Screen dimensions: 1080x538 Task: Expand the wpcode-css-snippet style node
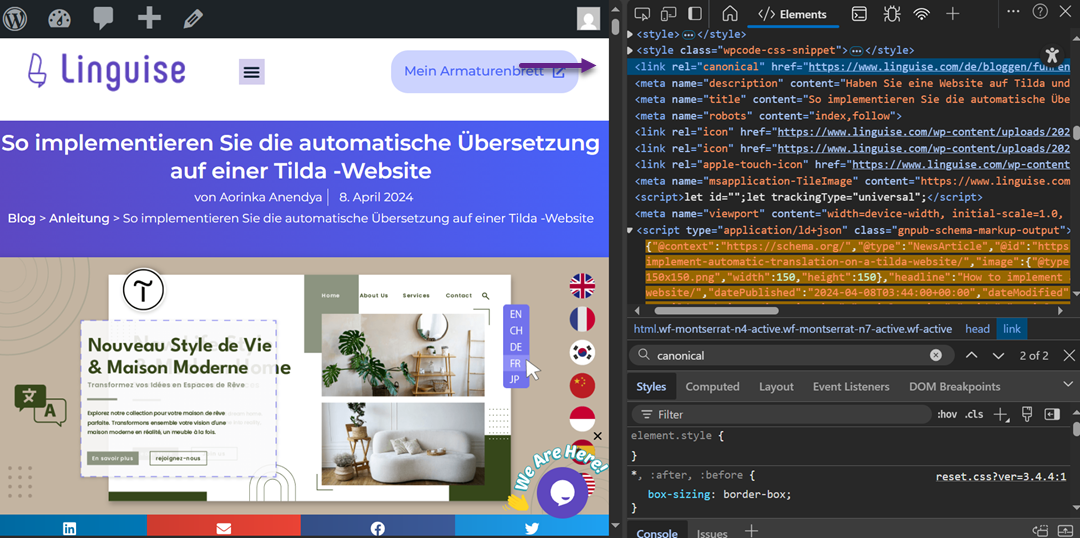(x=630, y=50)
